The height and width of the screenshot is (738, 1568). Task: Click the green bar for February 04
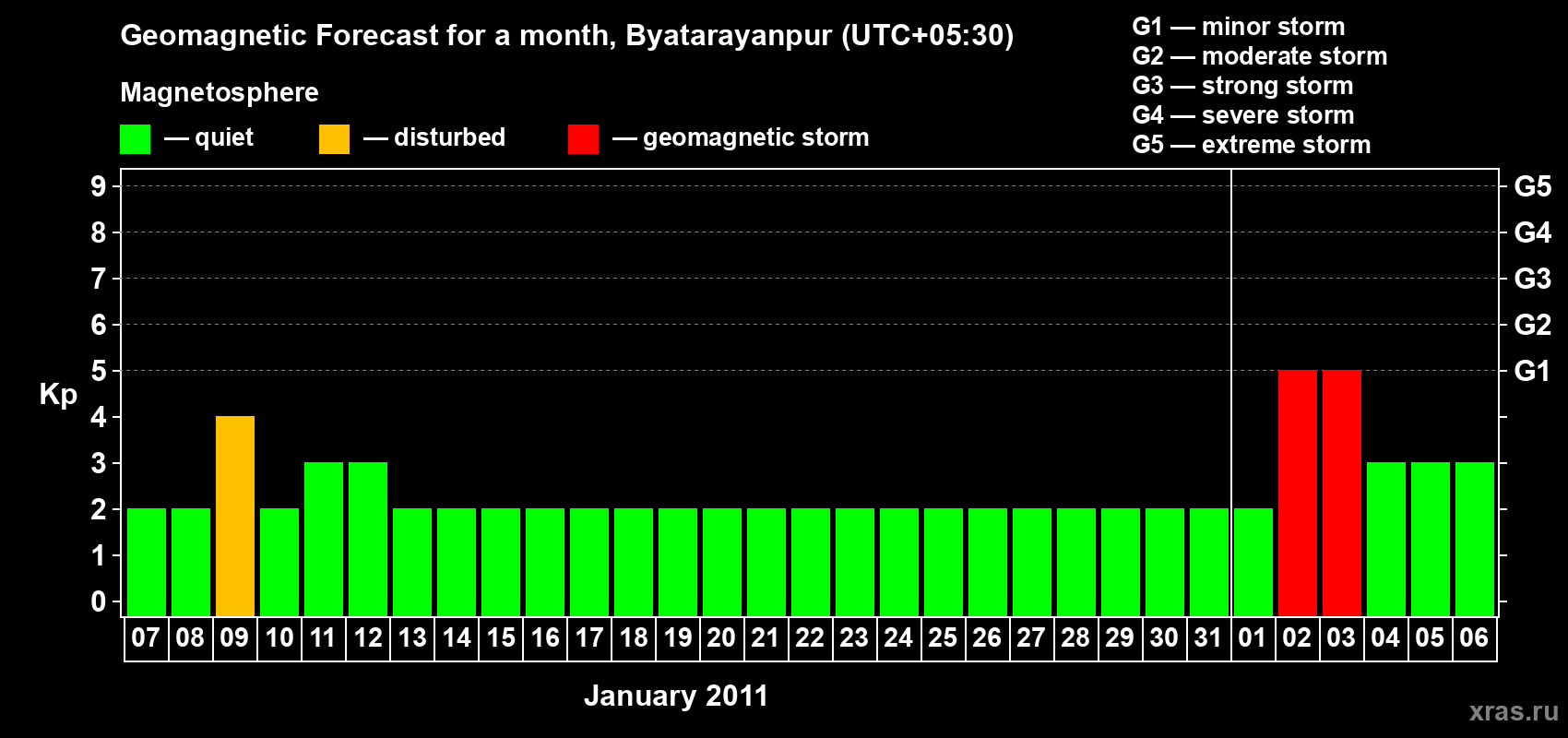click(x=1386, y=540)
